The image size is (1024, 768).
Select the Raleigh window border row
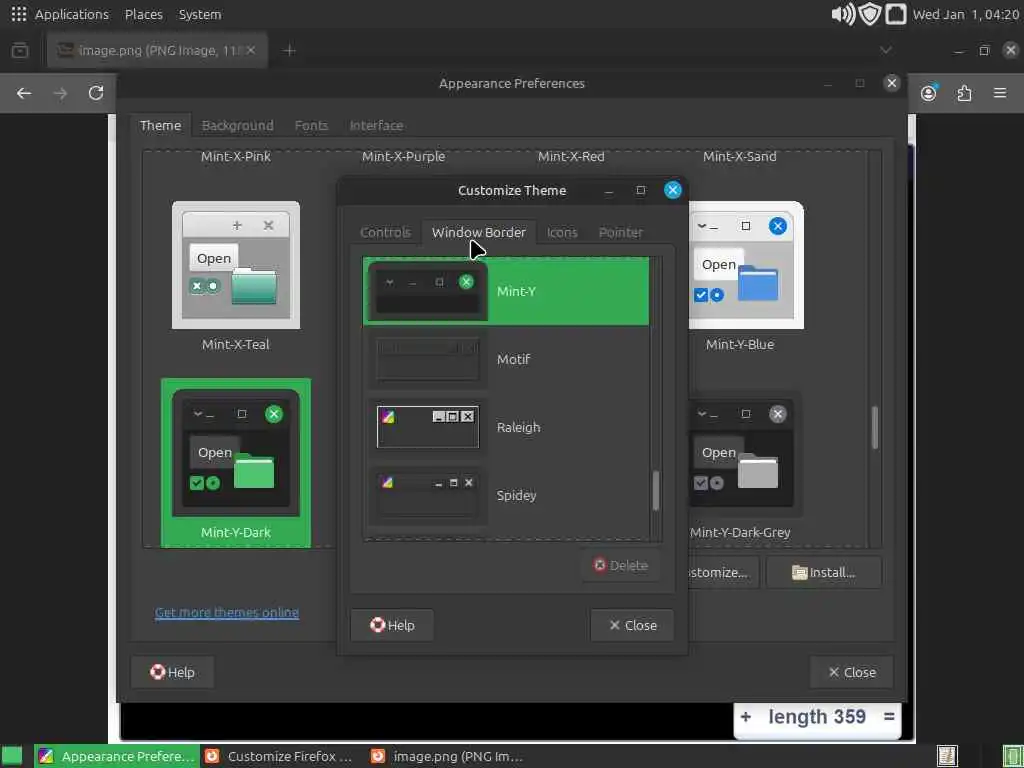point(506,427)
